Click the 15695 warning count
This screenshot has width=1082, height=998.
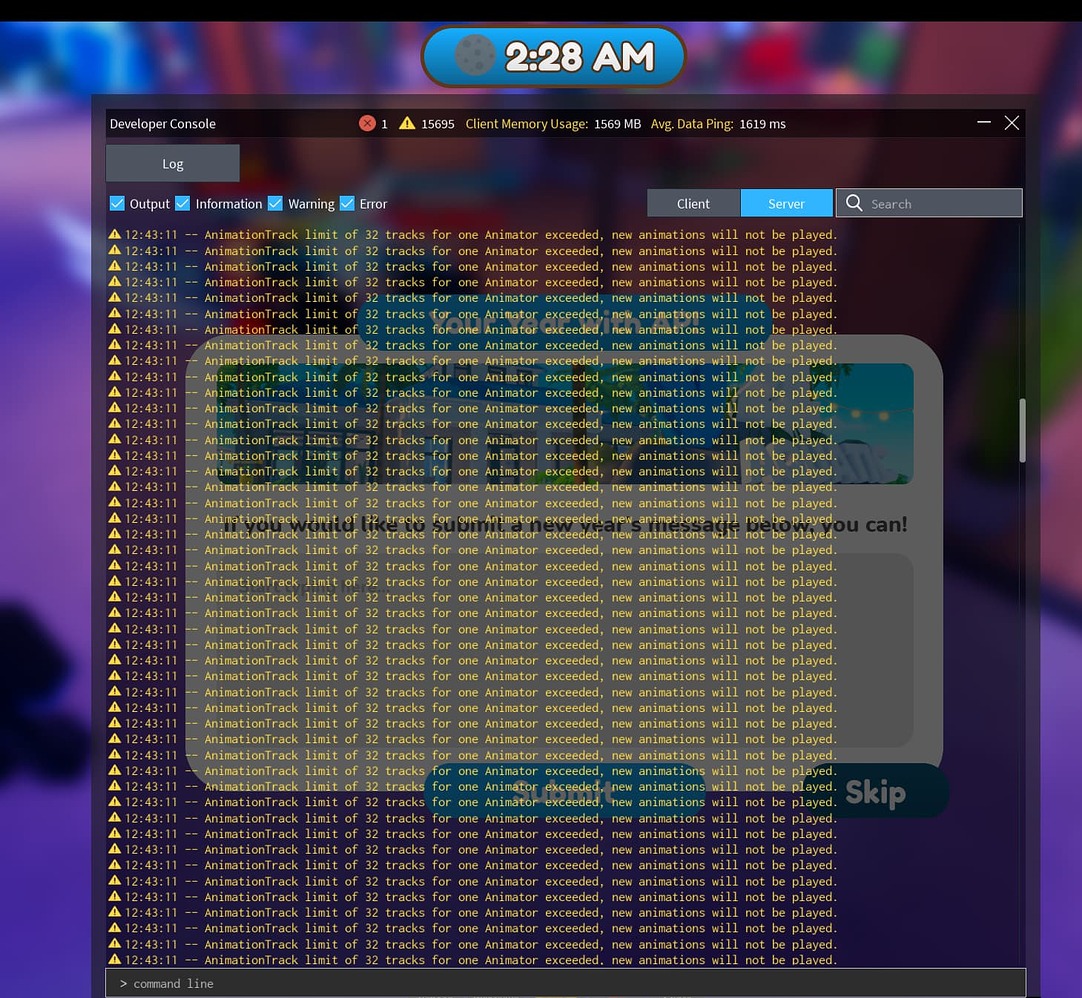[437, 124]
